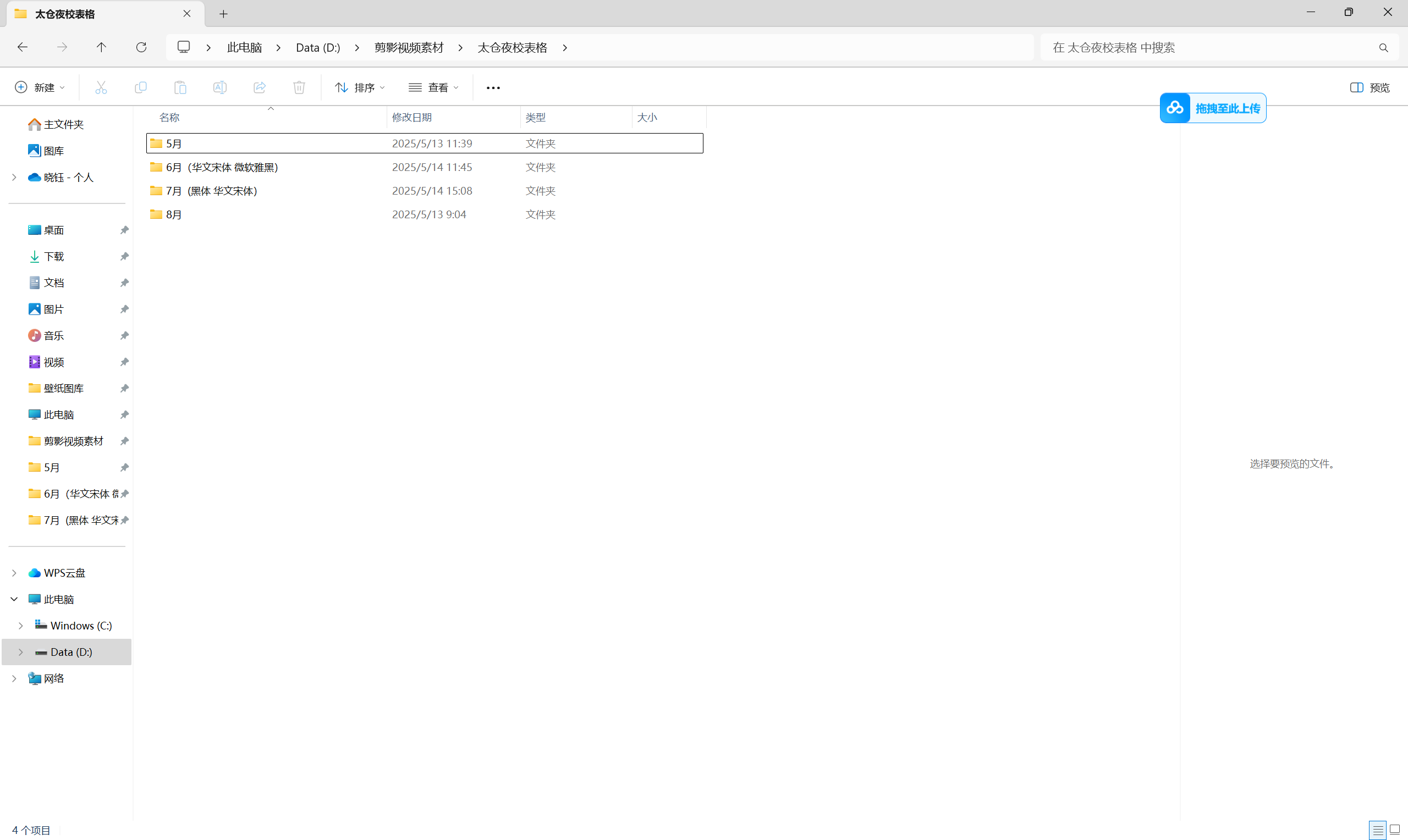Screen dimensions: 1408x840
Task: Open the three-dots more options menu
Action: coord(493,88)
